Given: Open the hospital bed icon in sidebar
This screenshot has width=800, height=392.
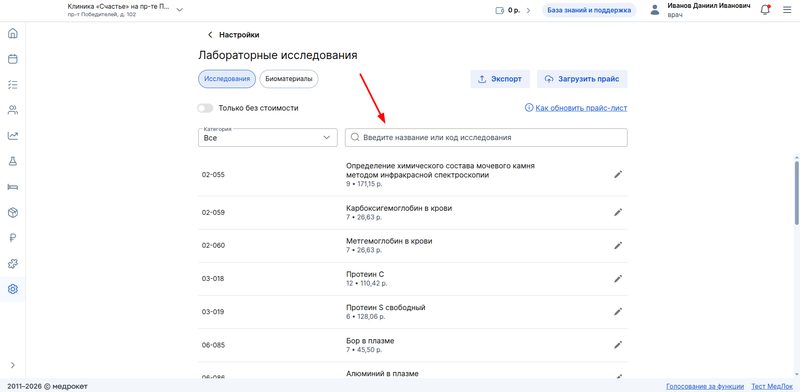Looking at the screenshot, I should pos(13,187).
